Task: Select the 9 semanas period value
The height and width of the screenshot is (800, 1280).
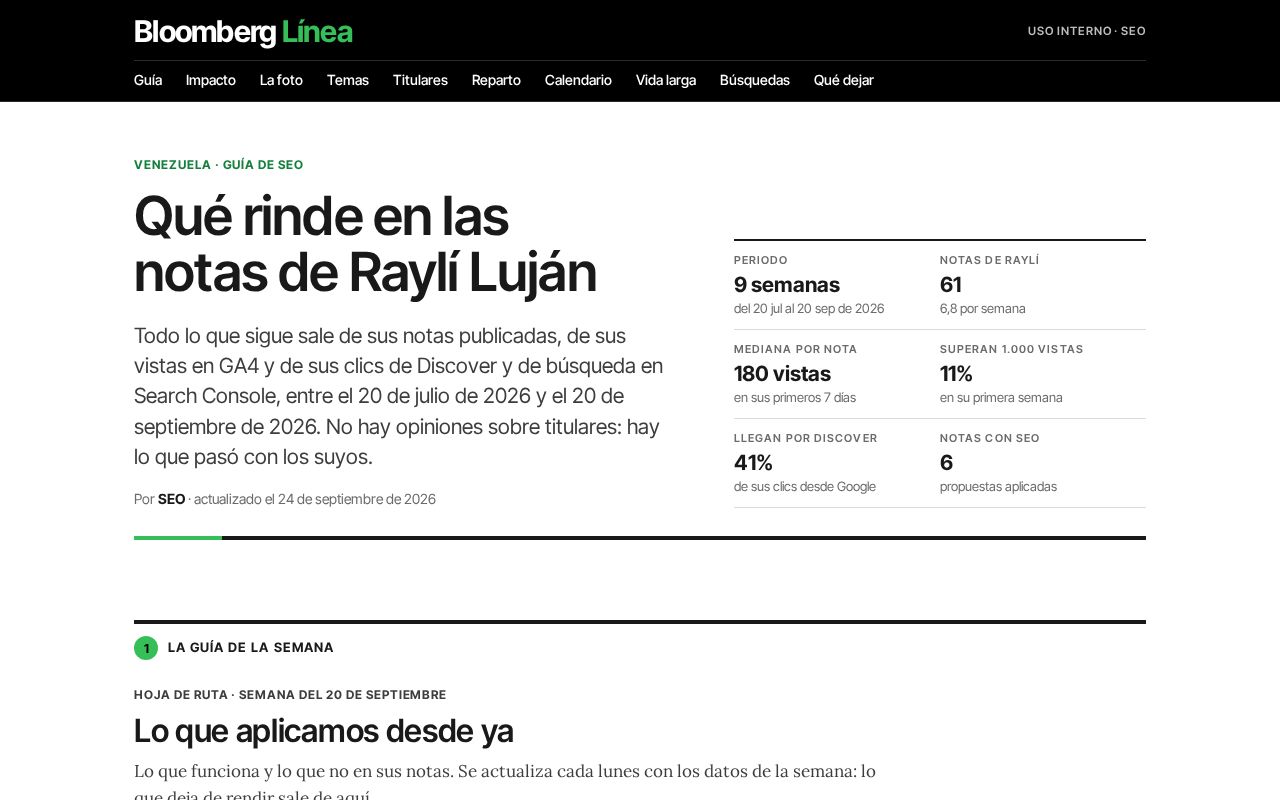Action: (787, 285)
